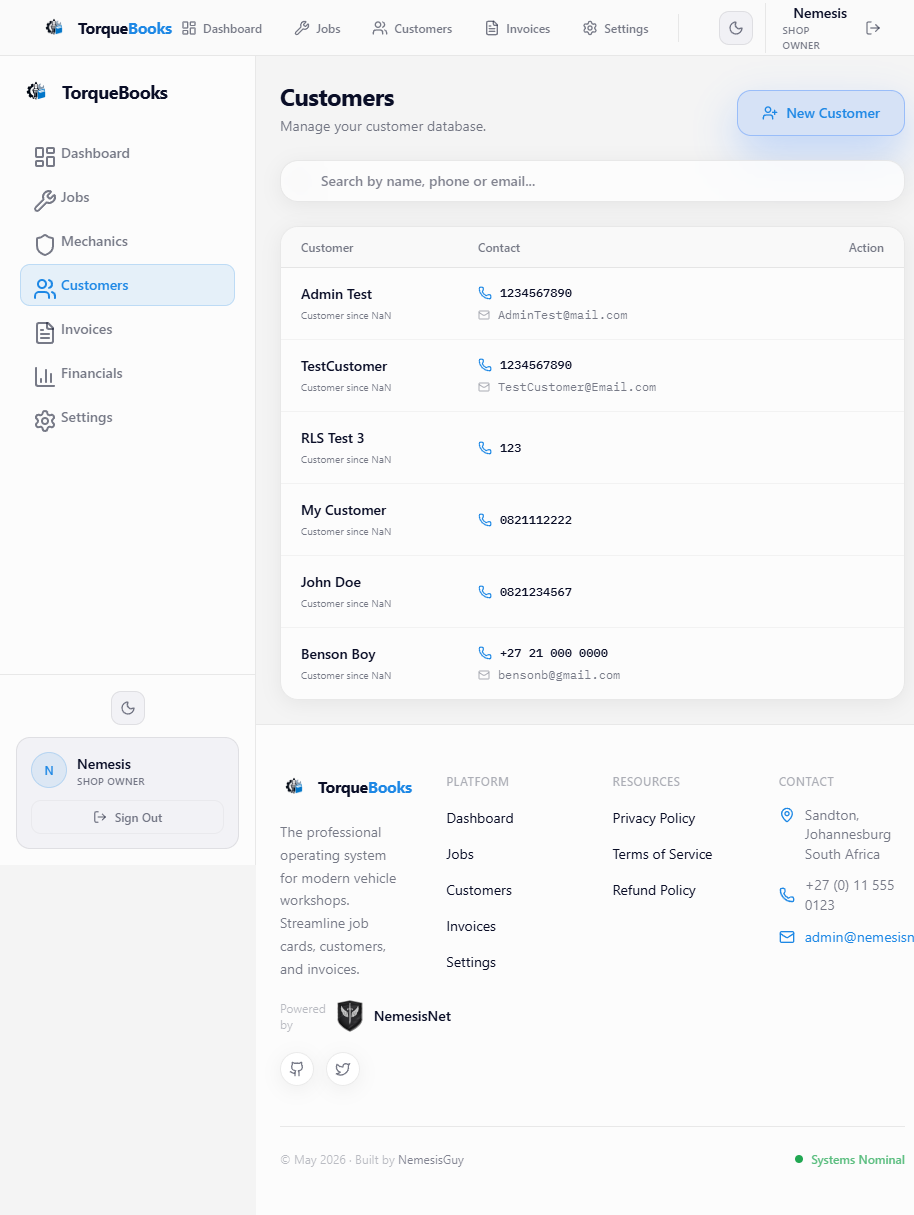Click the TorqueBooks logo in top bar

108,28
